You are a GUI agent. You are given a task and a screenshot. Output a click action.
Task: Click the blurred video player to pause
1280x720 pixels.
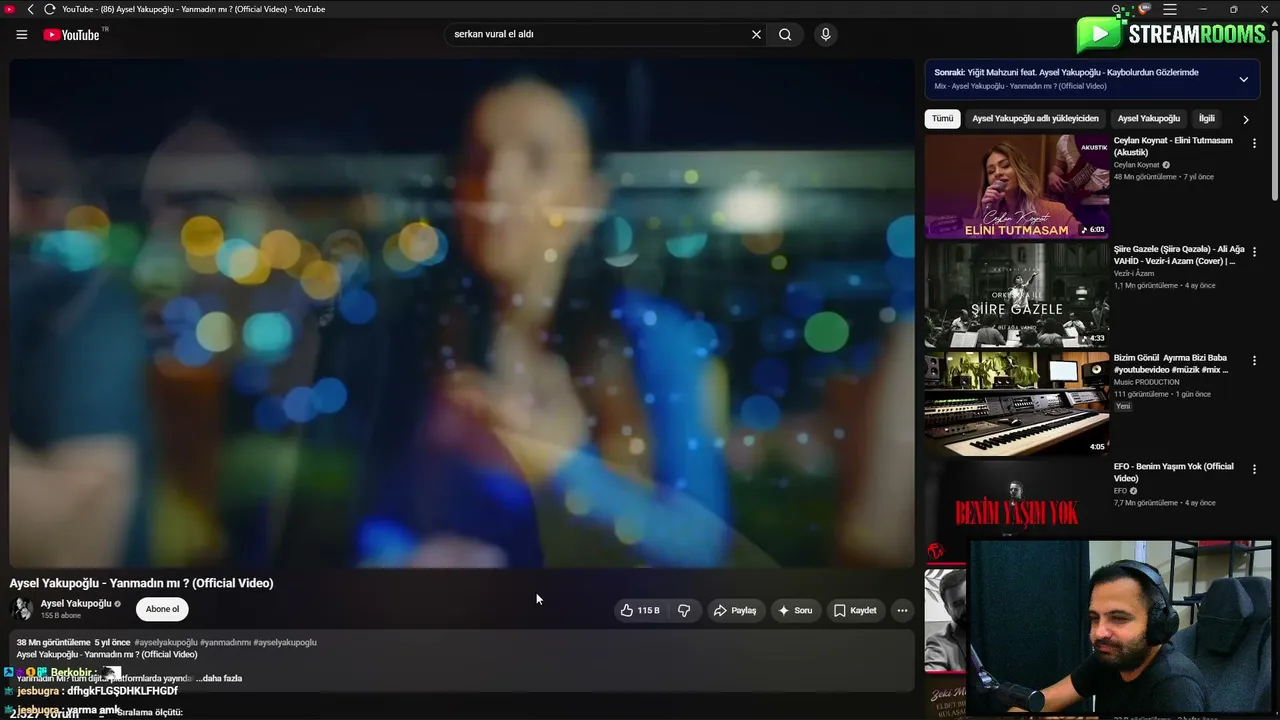click(x=462, y=313)
